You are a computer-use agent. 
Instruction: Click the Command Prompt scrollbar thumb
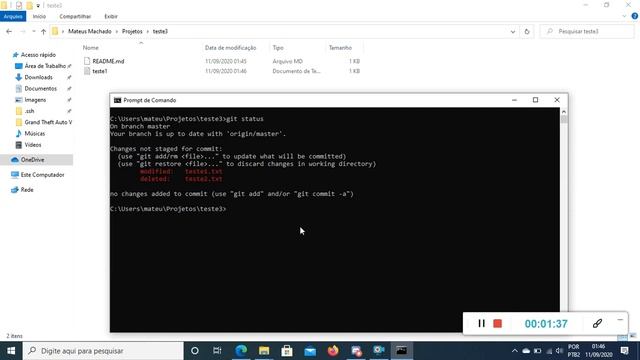[x=564, y=119]
